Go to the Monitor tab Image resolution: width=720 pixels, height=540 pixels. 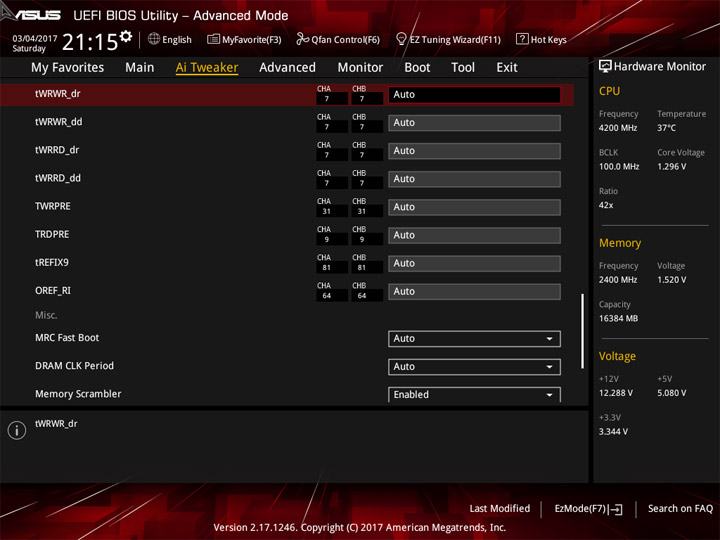[360, 68]
